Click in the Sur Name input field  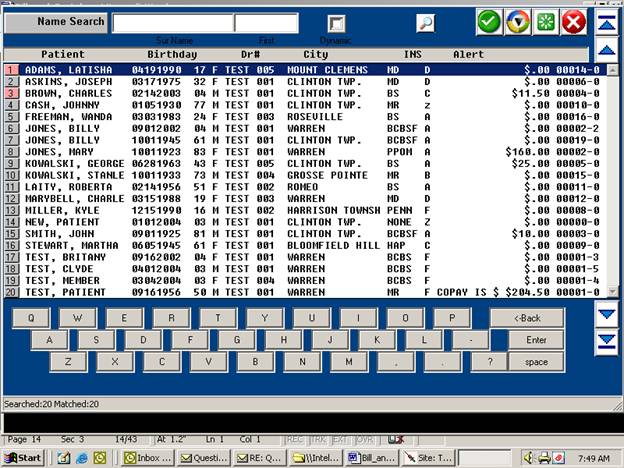(172, 23)
